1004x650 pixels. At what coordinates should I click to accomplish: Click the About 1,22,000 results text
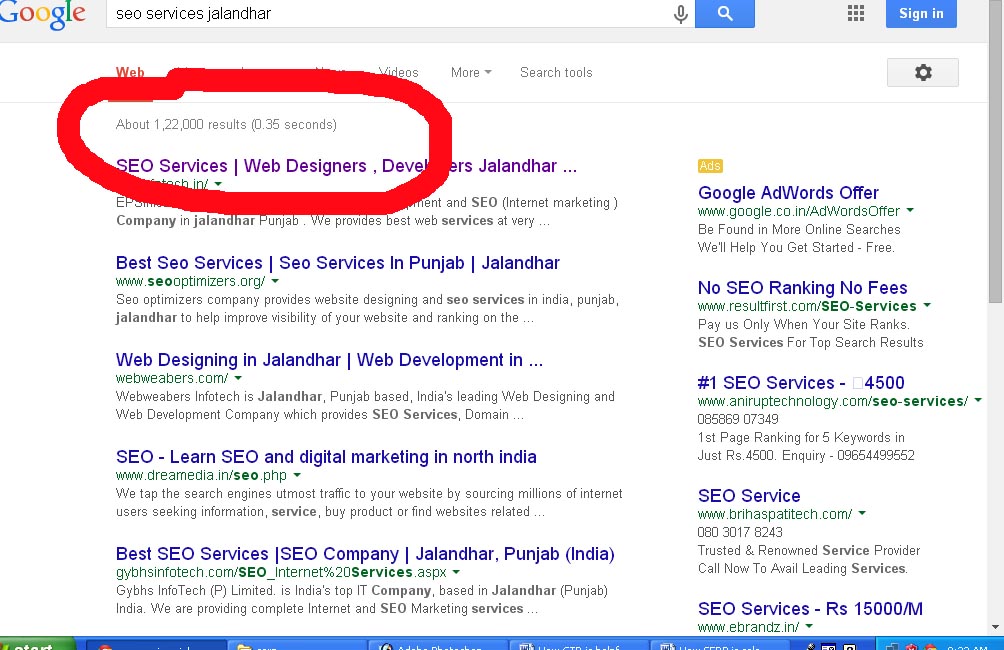pyautogui.click(x=226, y=124)
